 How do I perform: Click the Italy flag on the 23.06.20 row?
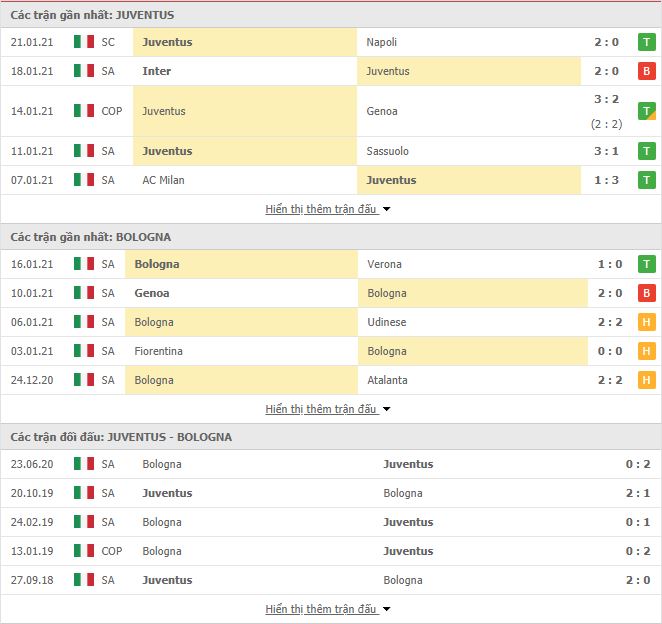(84, 464)
